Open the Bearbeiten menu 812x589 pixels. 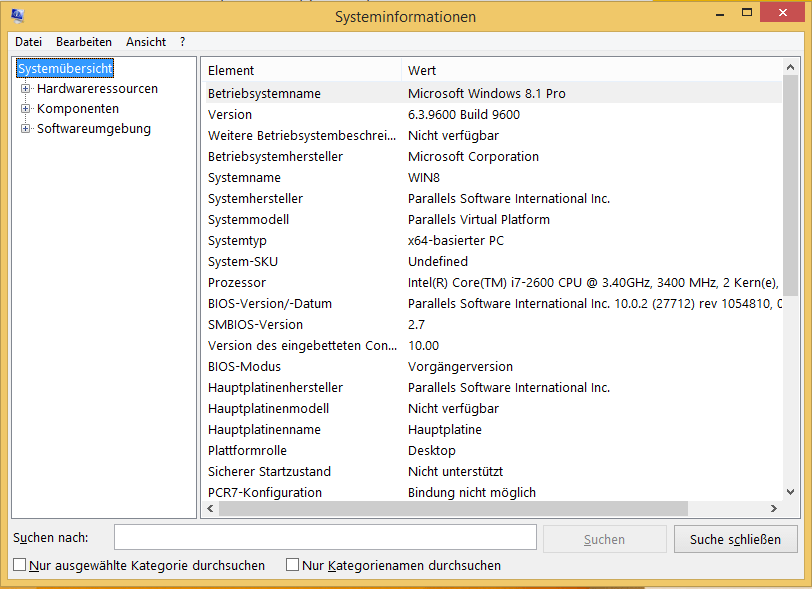[84, 42]
